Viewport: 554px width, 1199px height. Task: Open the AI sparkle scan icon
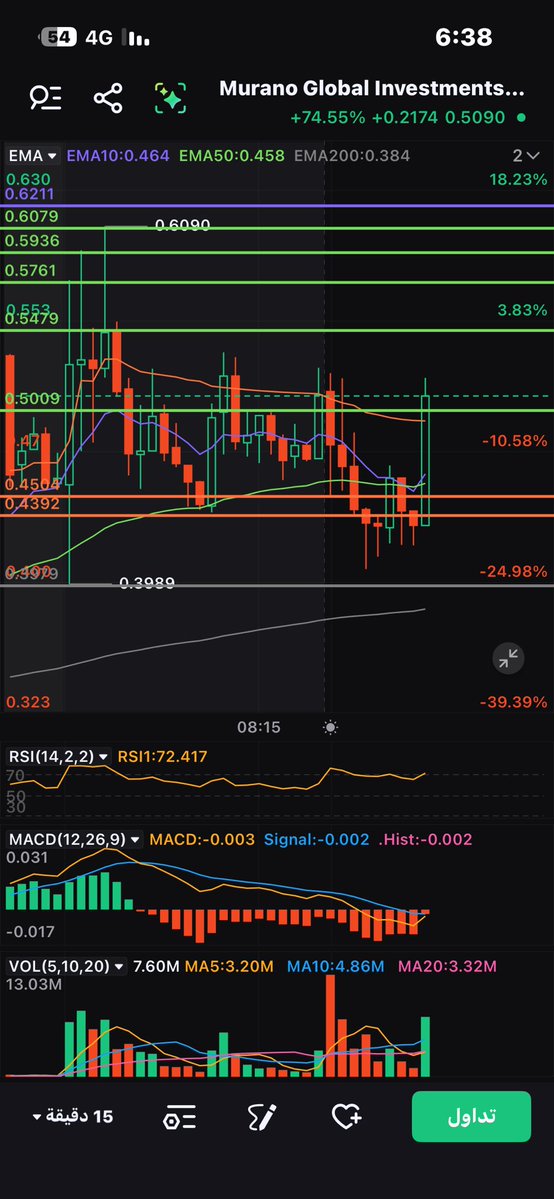click(171, 98)
